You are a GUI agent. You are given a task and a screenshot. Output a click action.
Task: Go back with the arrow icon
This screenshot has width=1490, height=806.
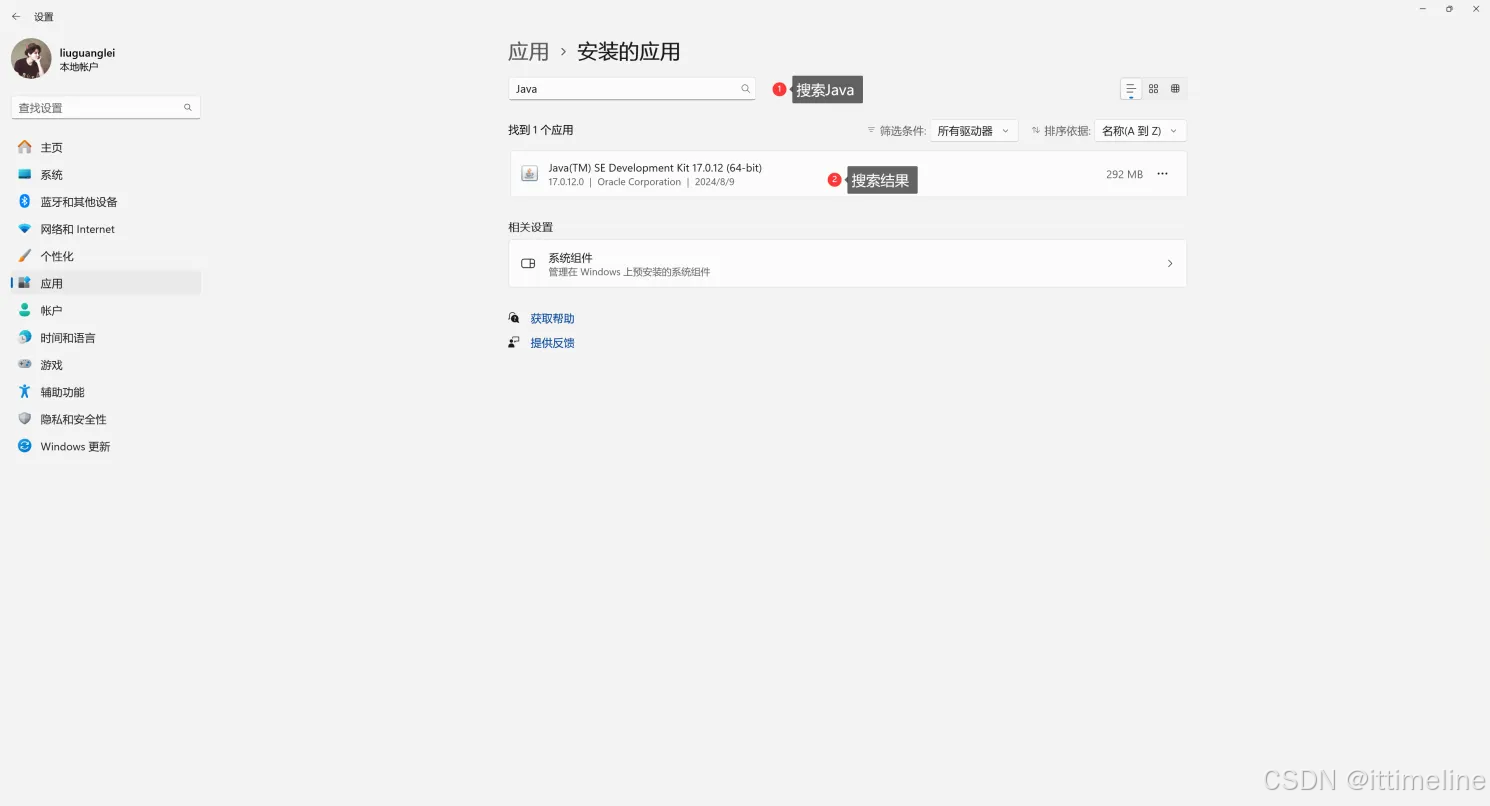pos(16,17)
